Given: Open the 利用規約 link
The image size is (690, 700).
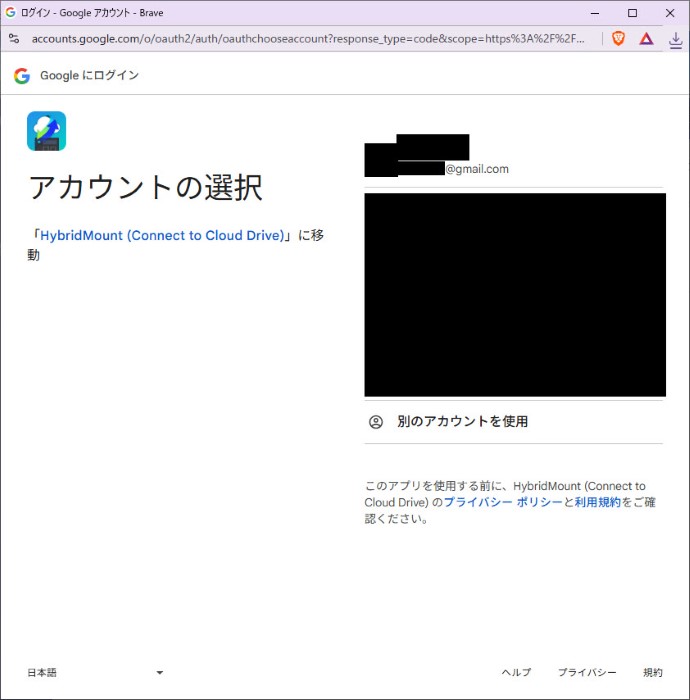Looking at the screenshot, I should click(x=597, y=502).
